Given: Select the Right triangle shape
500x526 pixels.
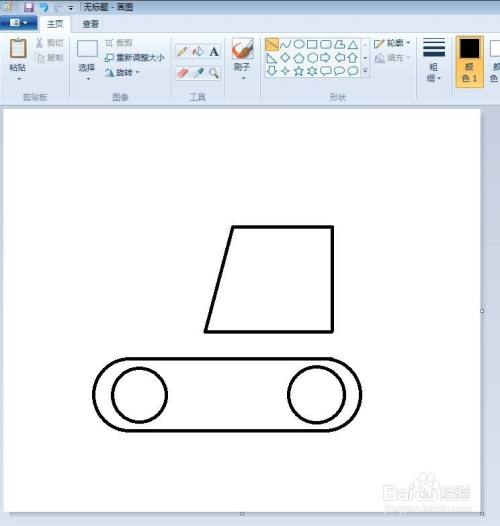Looking at the screenshot, I should point(271,58).
